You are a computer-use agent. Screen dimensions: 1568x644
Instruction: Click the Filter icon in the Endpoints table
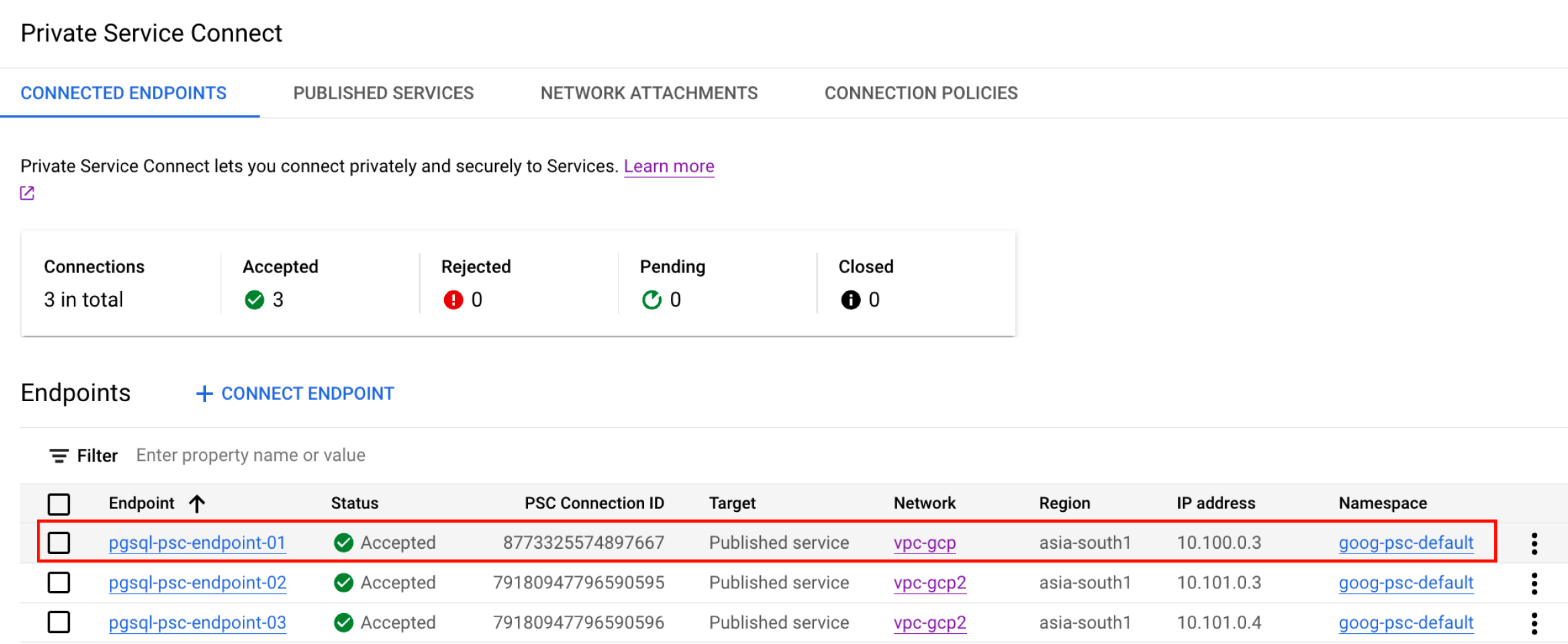click(60, 455)
